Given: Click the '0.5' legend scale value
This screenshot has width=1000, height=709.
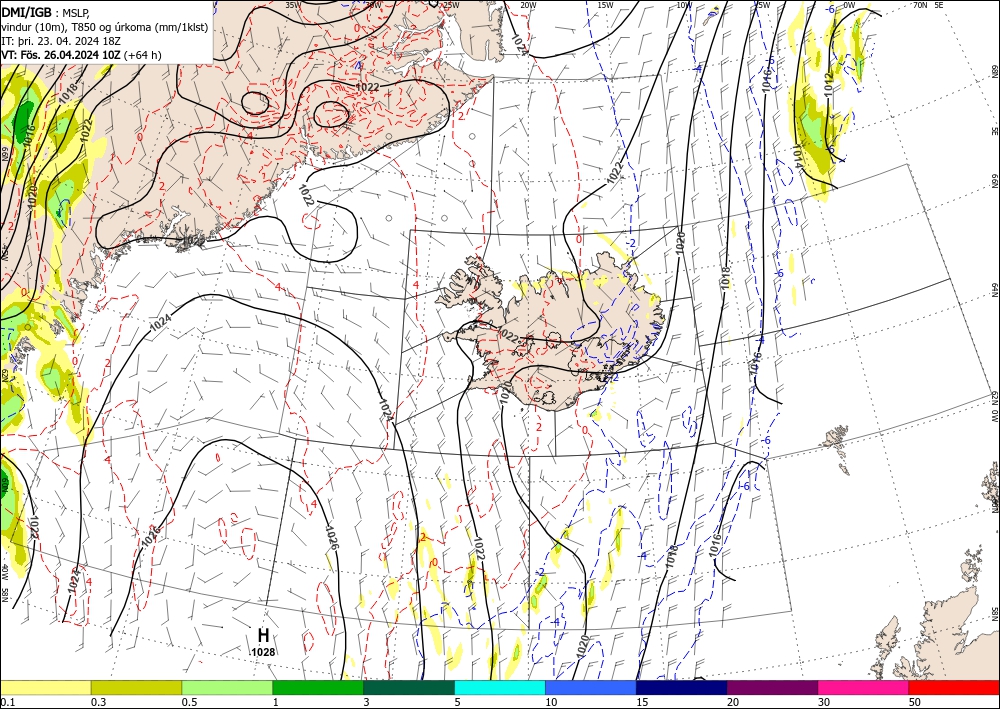Looking at the screenshot, I should pyautogui.click(x=189, y=702).
